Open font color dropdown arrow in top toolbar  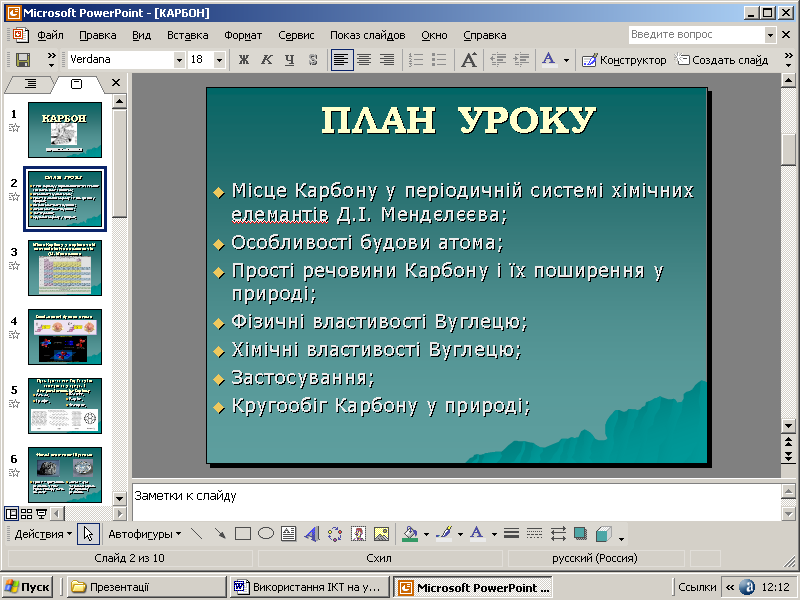(x=566, y=60)
